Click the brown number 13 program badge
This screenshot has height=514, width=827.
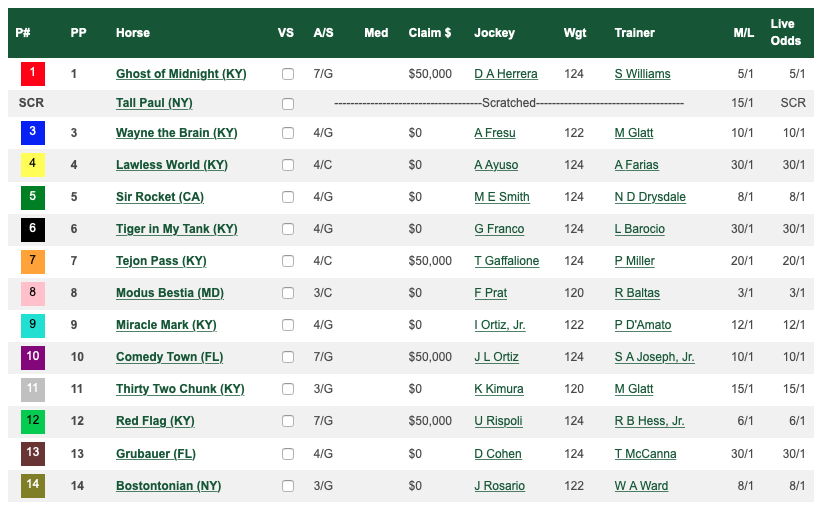click(x=33, y=454)
